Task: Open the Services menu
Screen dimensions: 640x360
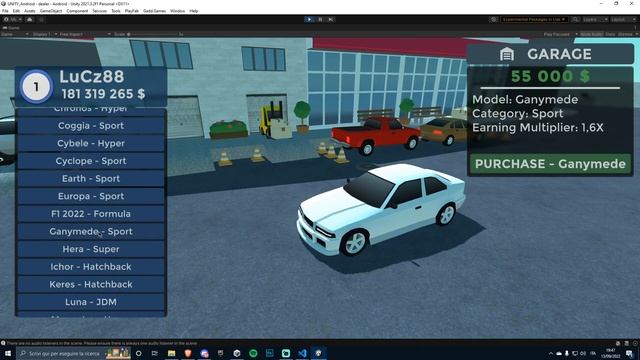Action: click(x=100, y=11)
